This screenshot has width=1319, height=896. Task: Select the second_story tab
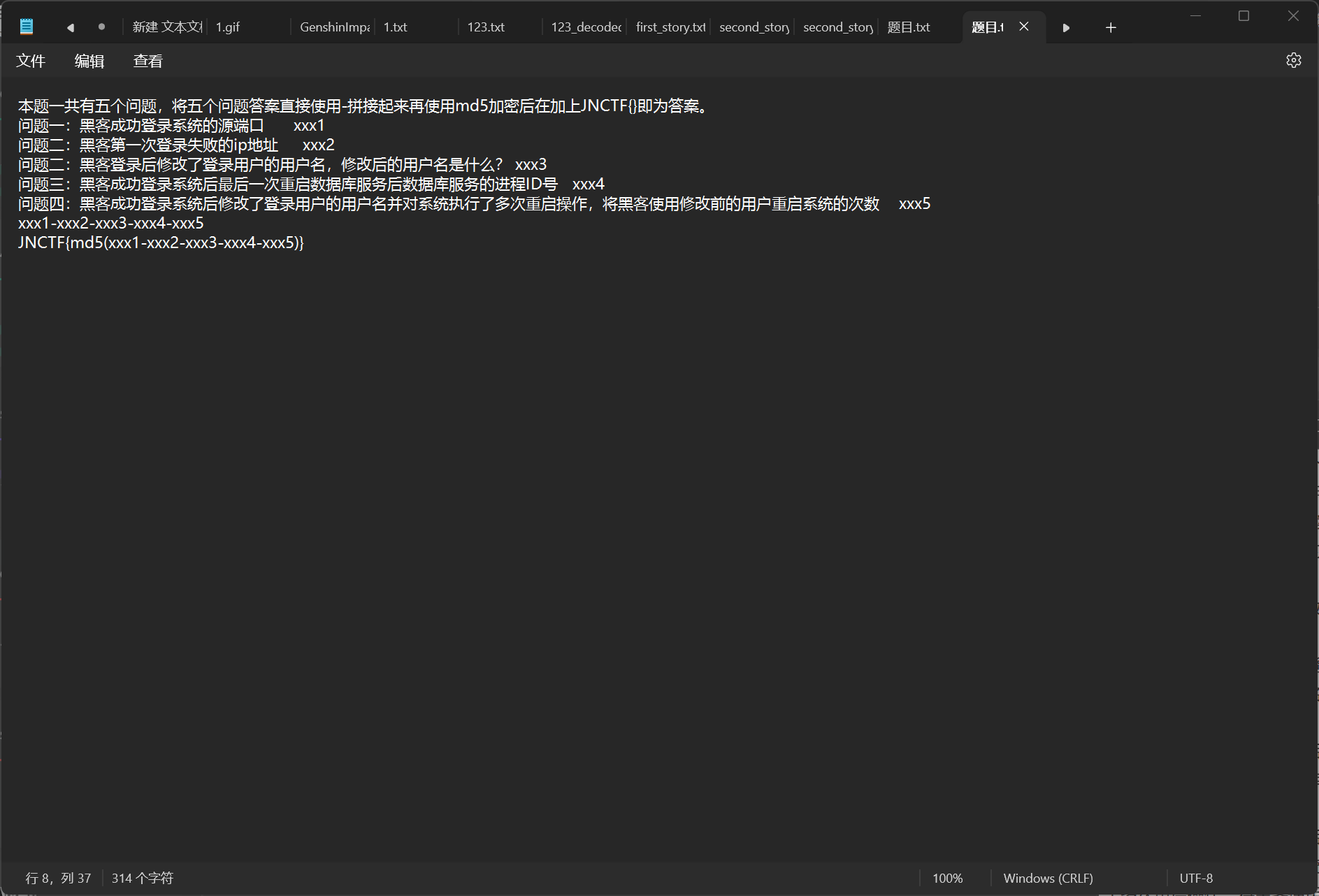(754, 27)
